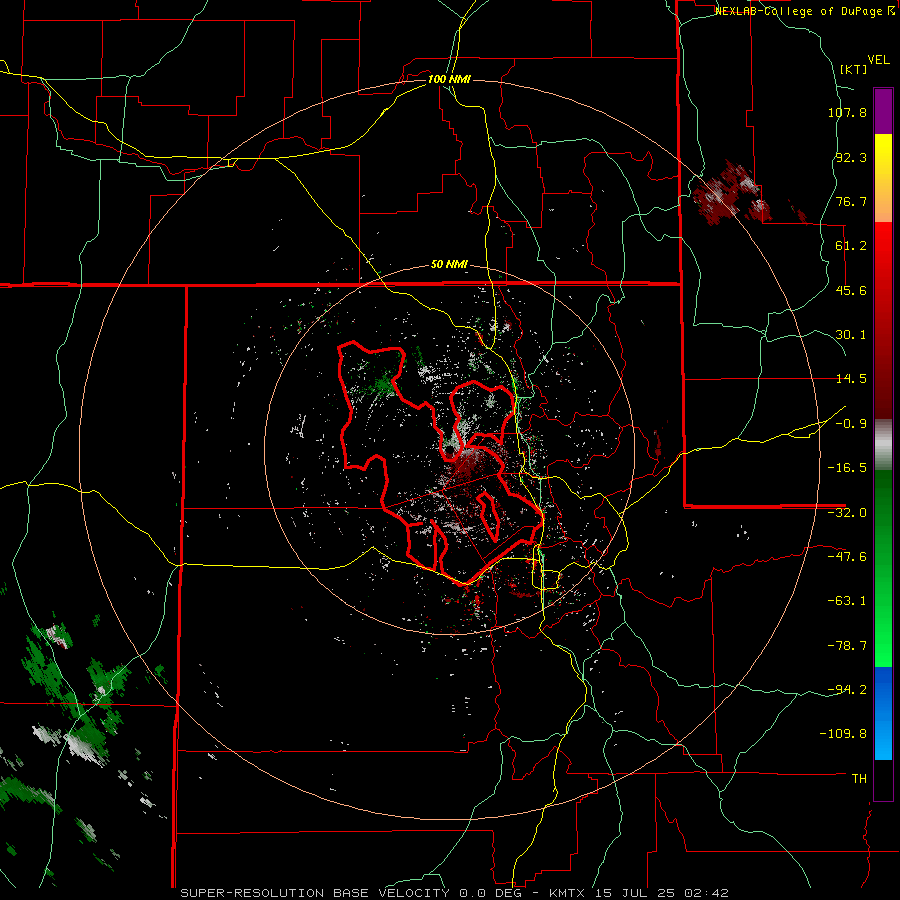This screenshot has width=900, height=900.
Task: Click the [KT] units label
Action: click(x=854, y=69)
